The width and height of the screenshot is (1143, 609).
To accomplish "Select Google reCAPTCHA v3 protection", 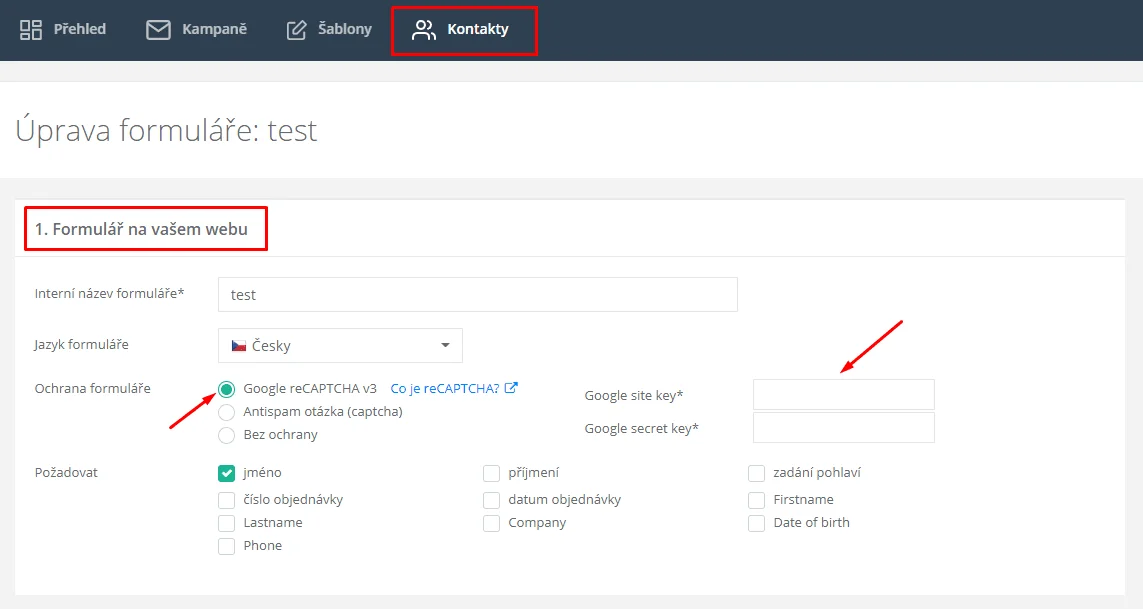I will coord(227,389).
